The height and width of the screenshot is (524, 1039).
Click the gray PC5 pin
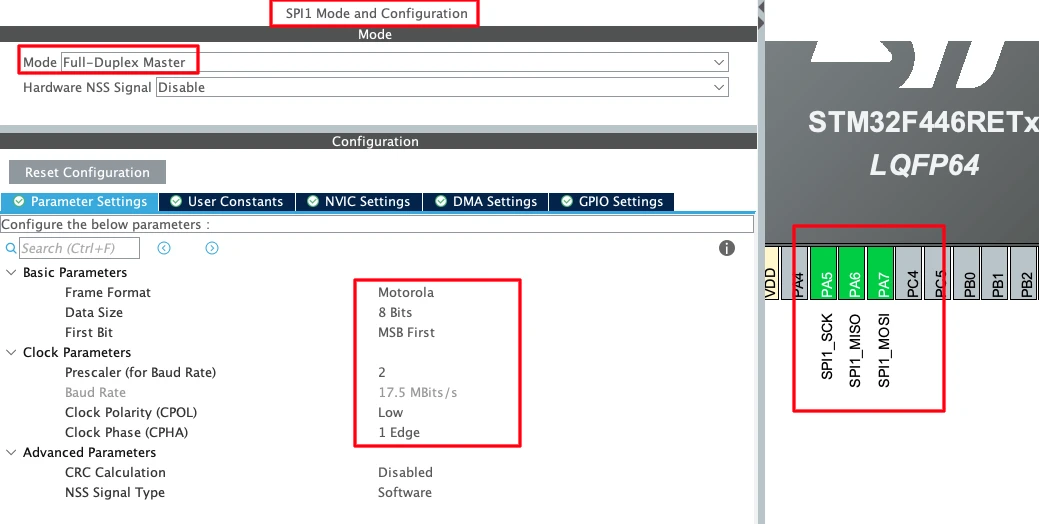point(938,272)
